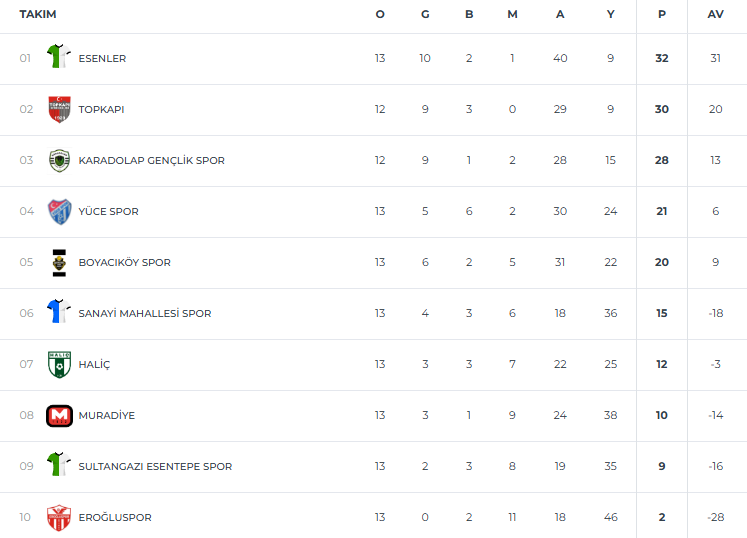
Task: Open the Topkapı team name link
Action: pyautogui.click(x=101, y=109)
